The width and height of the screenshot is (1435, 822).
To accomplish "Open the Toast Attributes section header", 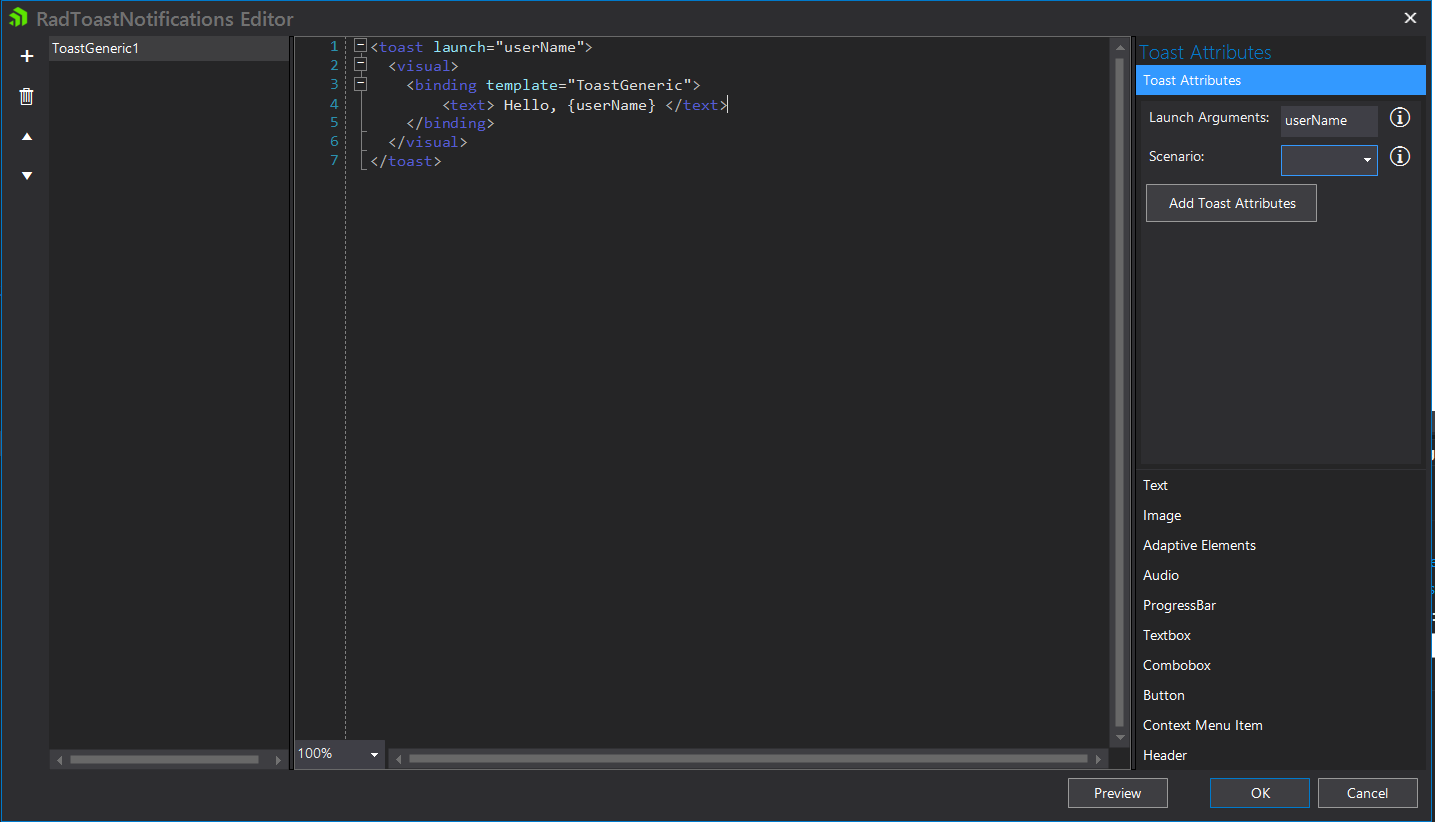I will click(1281, 80).
